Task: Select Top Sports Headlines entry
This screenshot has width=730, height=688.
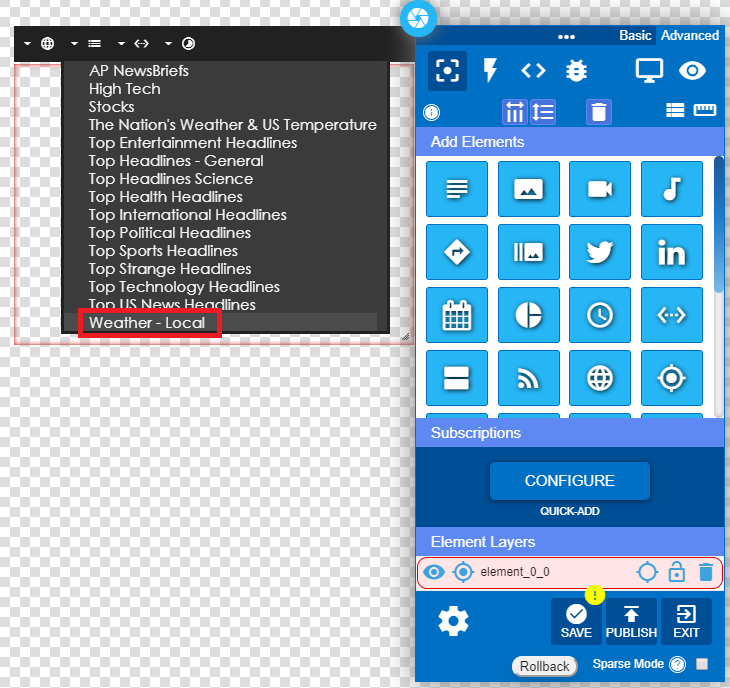Action: tap(163, 251)
